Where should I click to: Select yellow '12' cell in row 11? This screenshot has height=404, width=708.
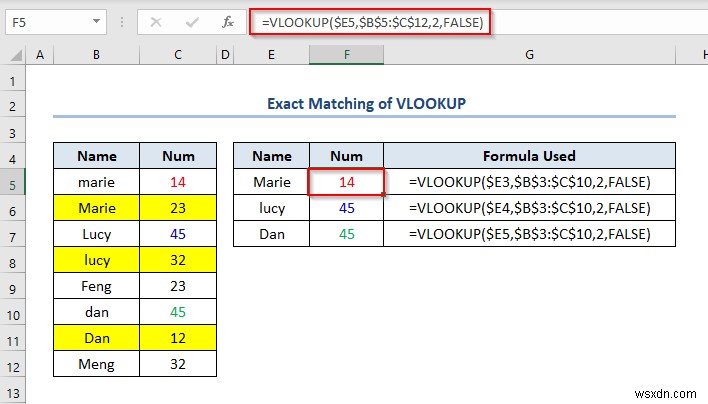pos(178,338)
